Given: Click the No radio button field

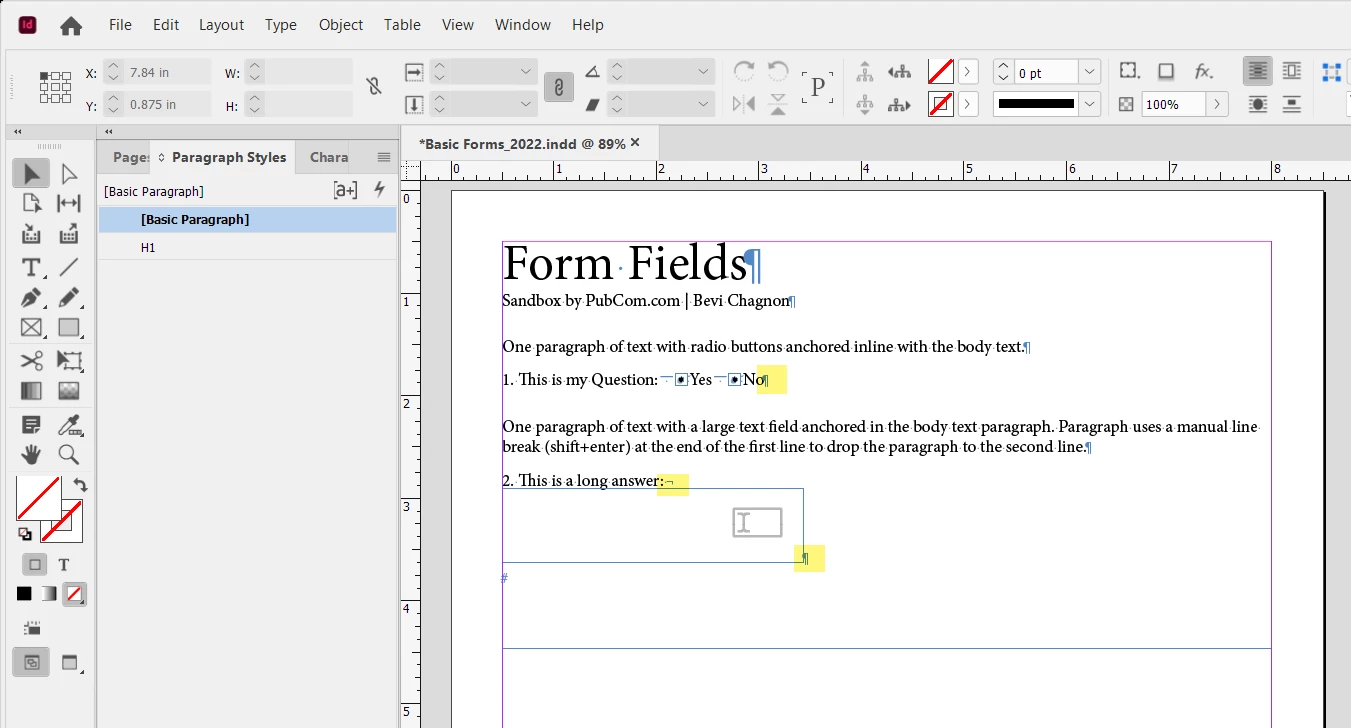Looking at the screenshot, I should 734,380.
